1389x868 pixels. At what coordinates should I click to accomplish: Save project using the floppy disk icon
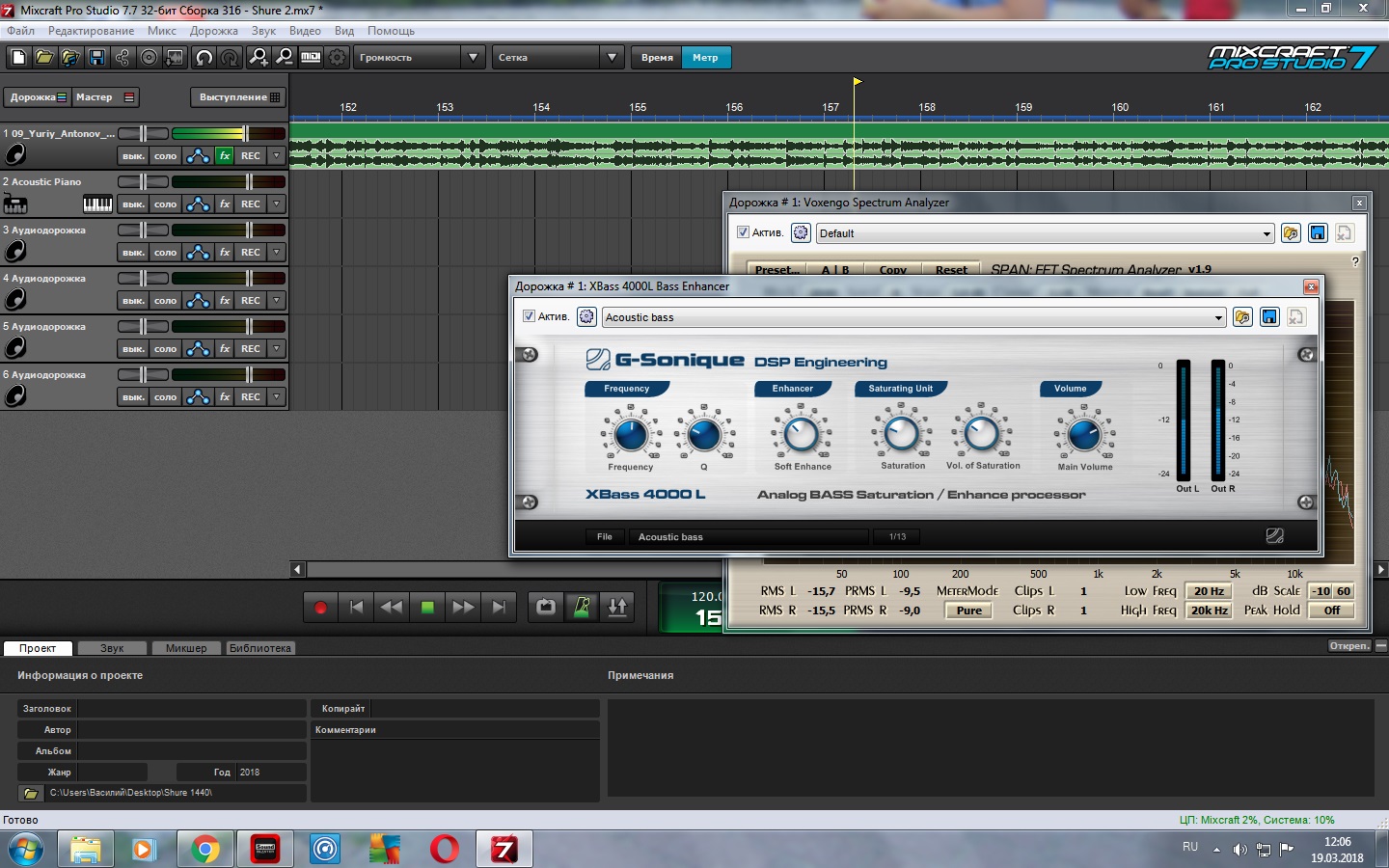[96, 58]
